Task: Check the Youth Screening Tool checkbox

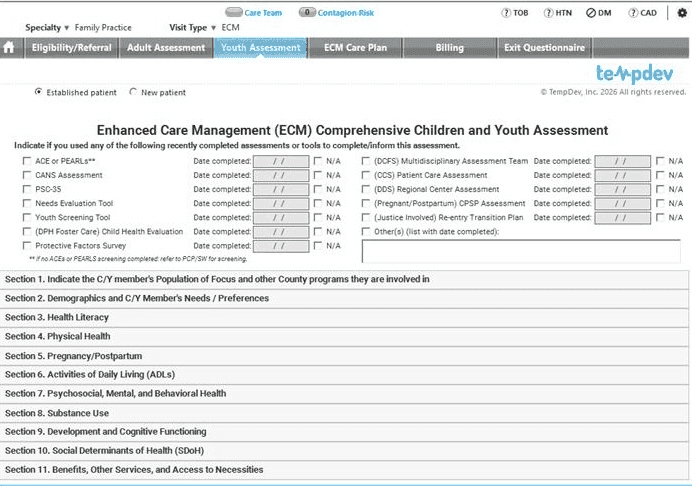Action: [x=27, y=218]
